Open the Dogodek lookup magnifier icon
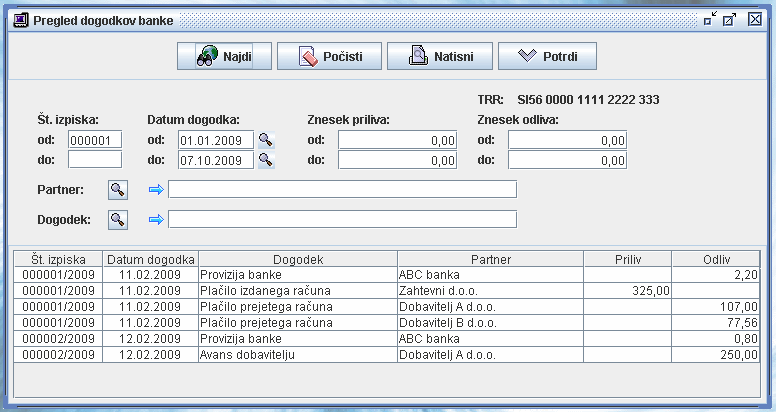This screenshot has height=412, width=776. [118, 219]
